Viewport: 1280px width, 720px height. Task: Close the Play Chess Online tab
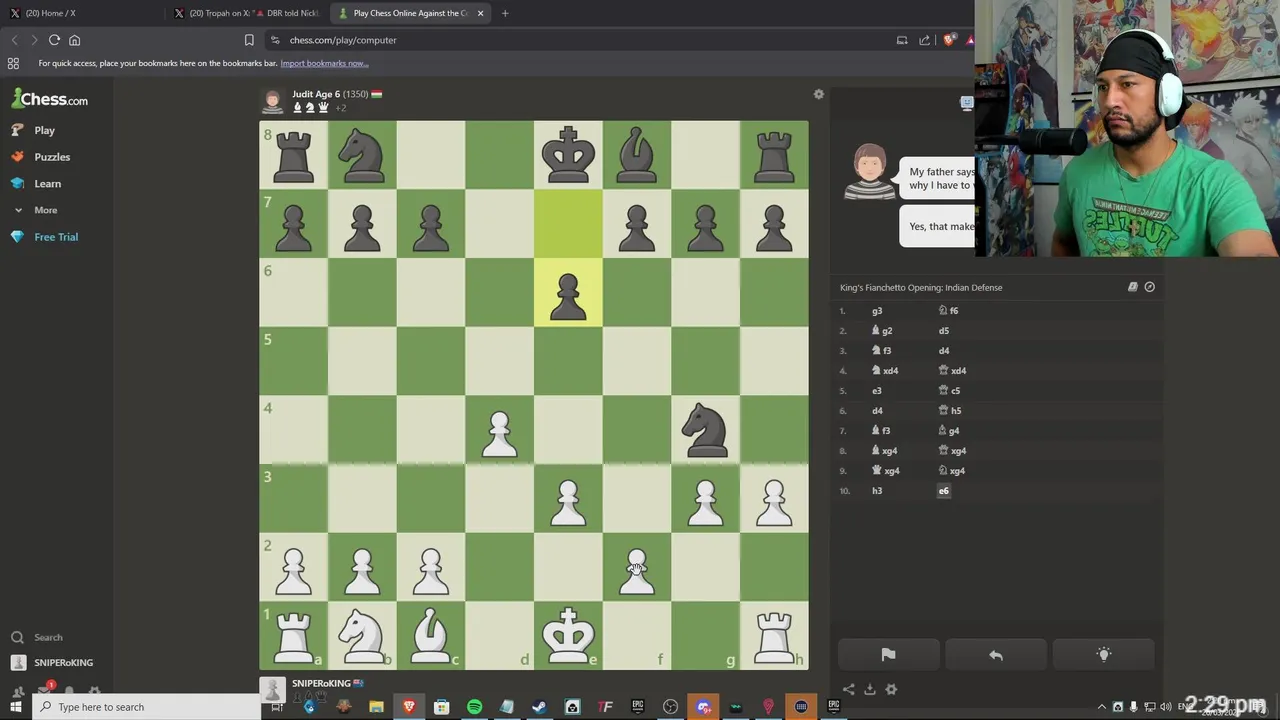click(480, 13)
